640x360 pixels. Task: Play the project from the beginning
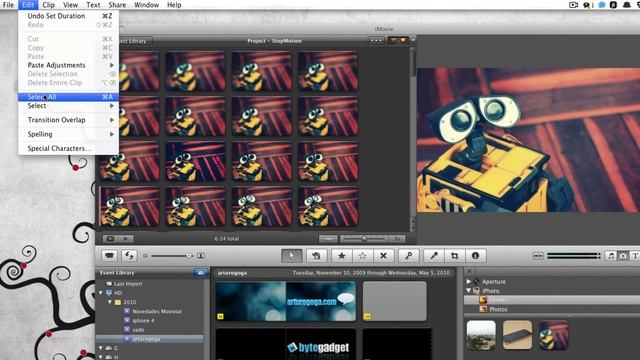tap(126, 239)
